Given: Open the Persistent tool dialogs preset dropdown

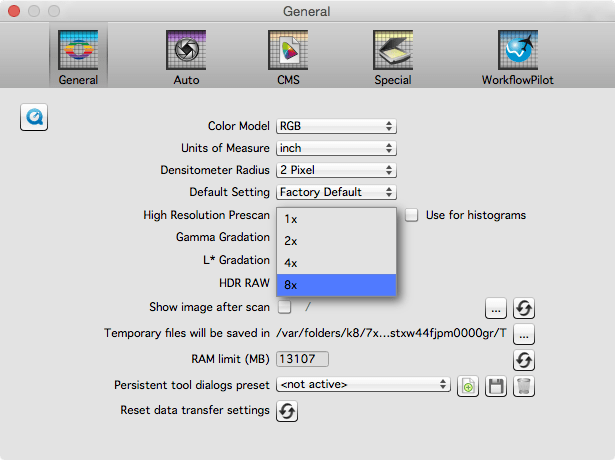Looking at the screenshot, I should (364, 384).
